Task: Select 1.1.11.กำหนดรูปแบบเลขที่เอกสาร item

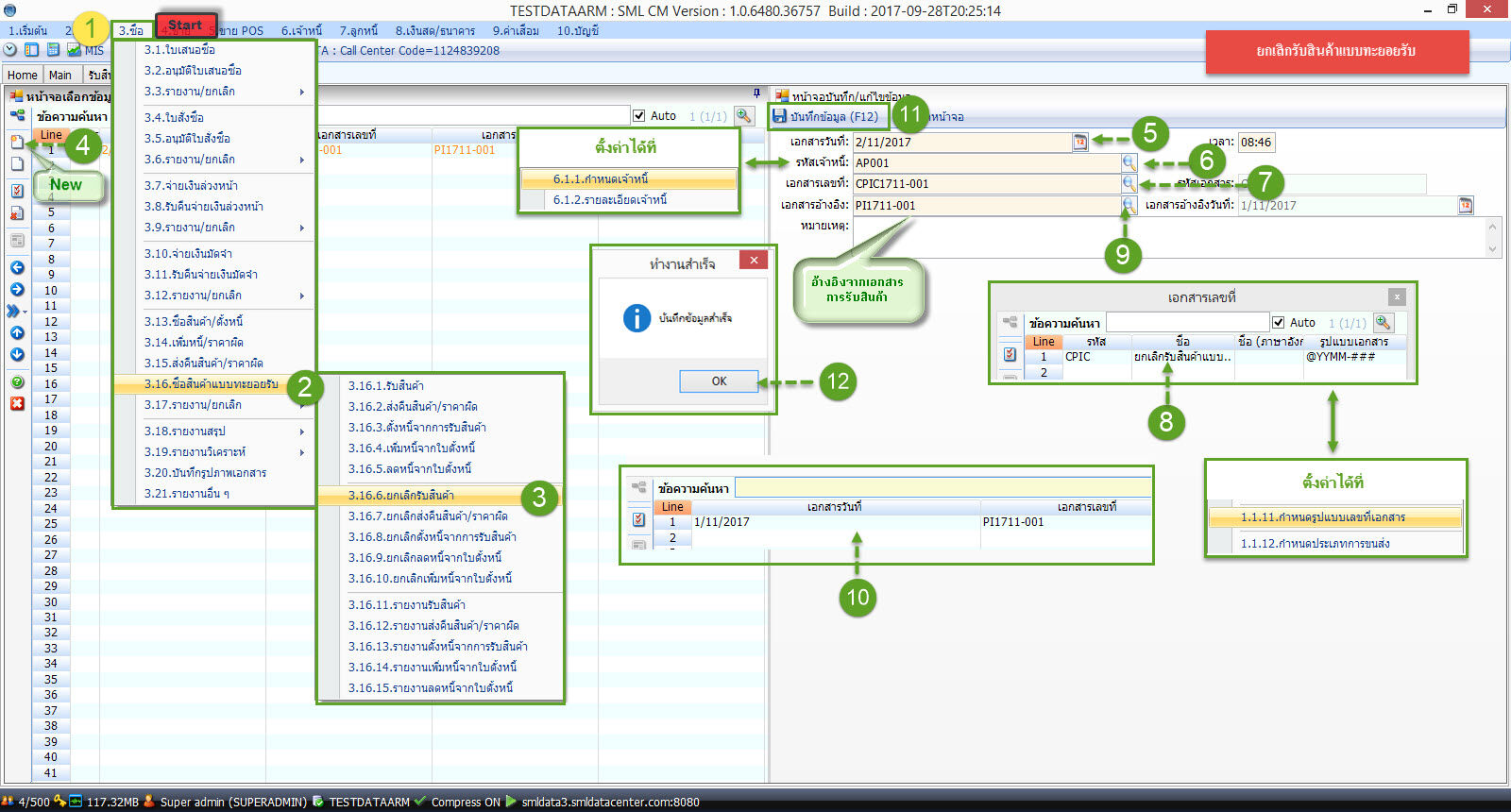Action: tap(1335, 516)
